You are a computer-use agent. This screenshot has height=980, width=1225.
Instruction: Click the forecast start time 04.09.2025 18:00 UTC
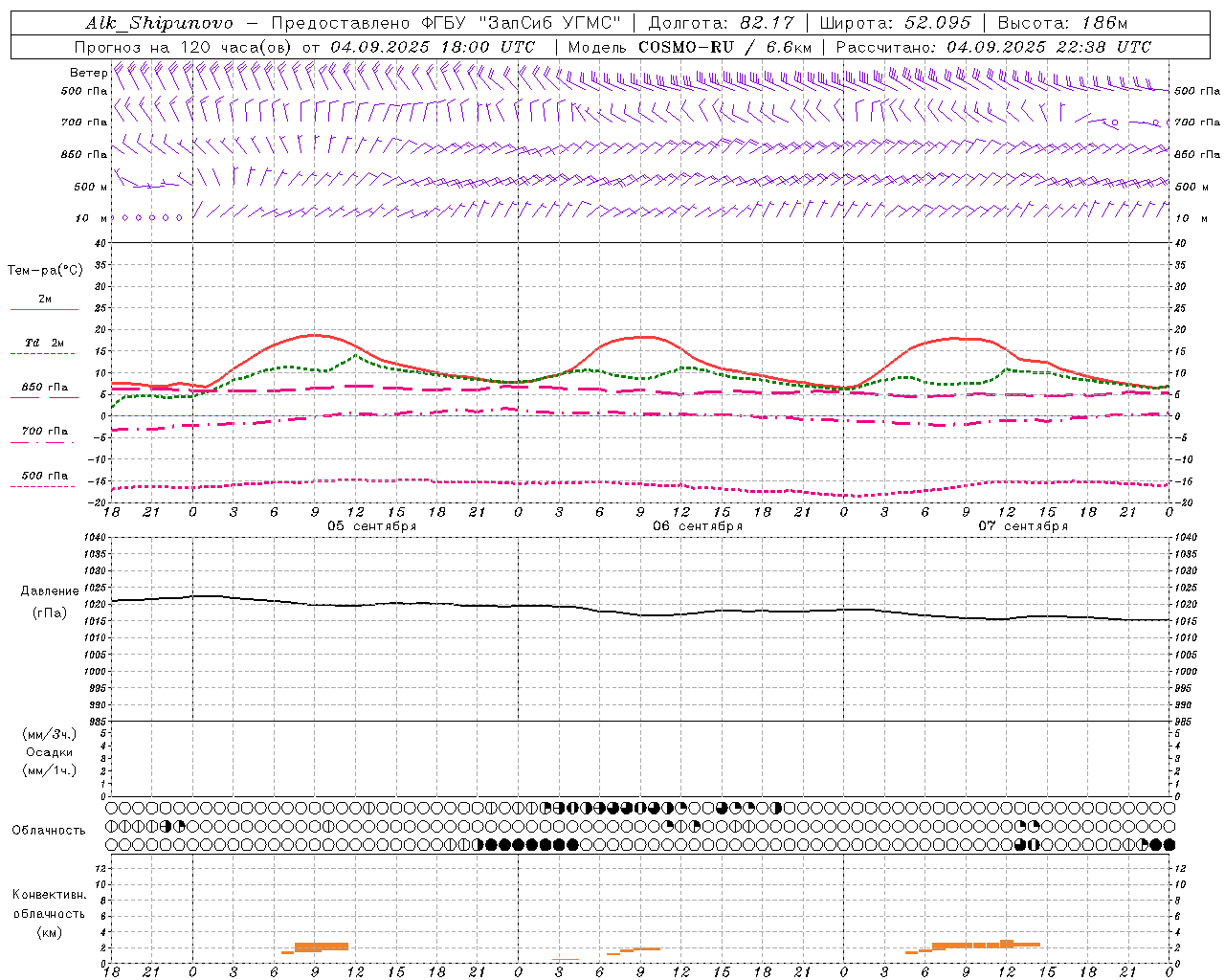coord(433,47)
